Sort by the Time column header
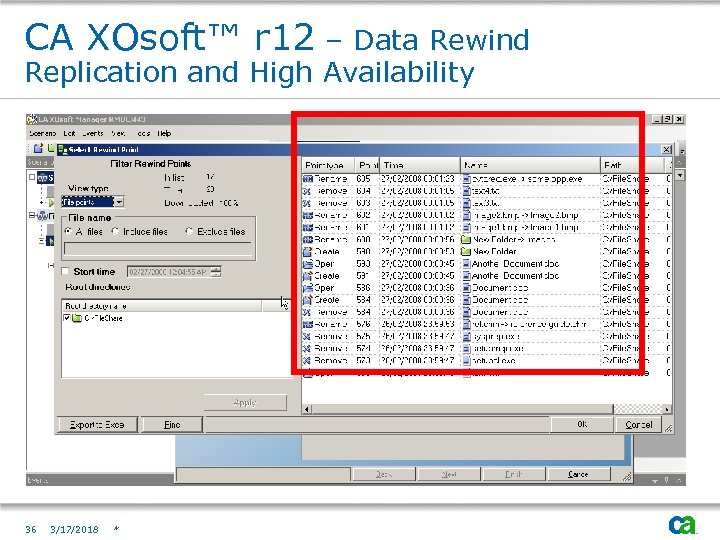This screenshot has height=540, width=720. [420, 164]
